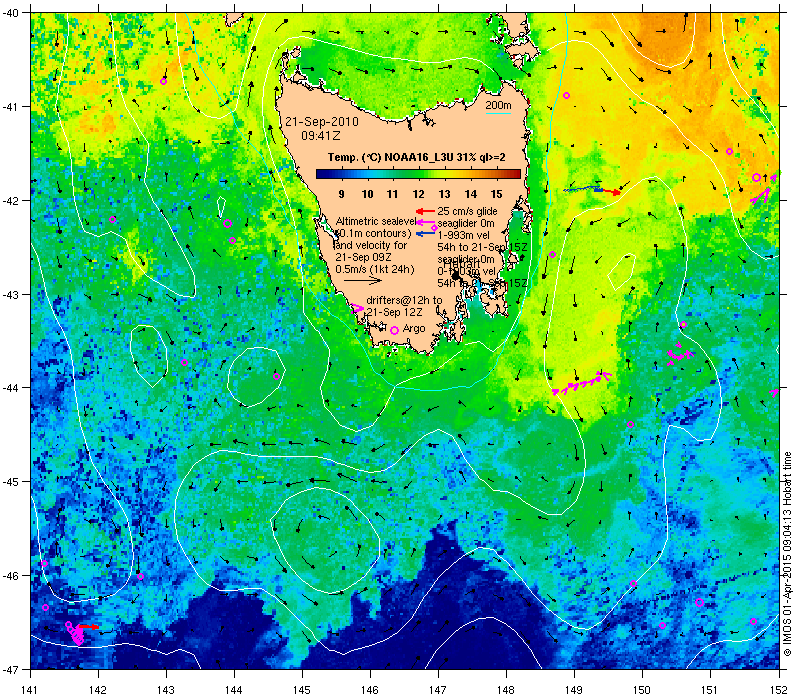Click the black 0.5m/s velocity scale arrow
Viewport: 800px width, 700px height.
pos(362,280)
